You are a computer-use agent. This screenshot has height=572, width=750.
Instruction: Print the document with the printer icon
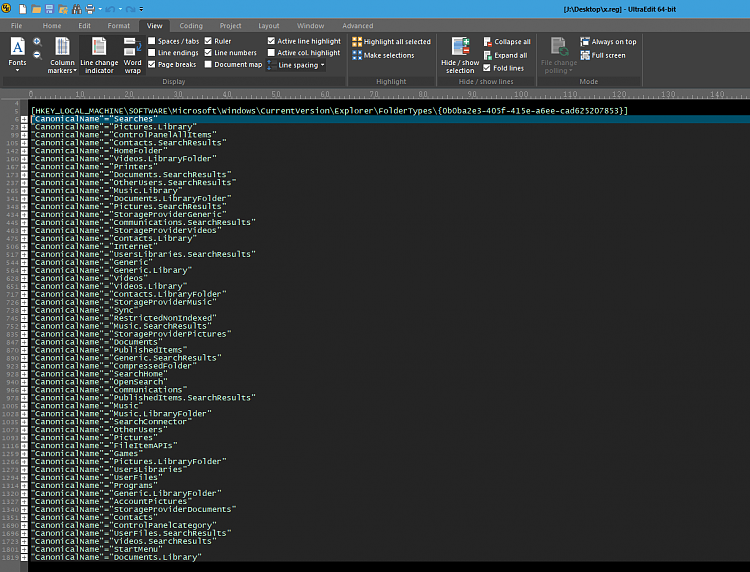[90, 9]
